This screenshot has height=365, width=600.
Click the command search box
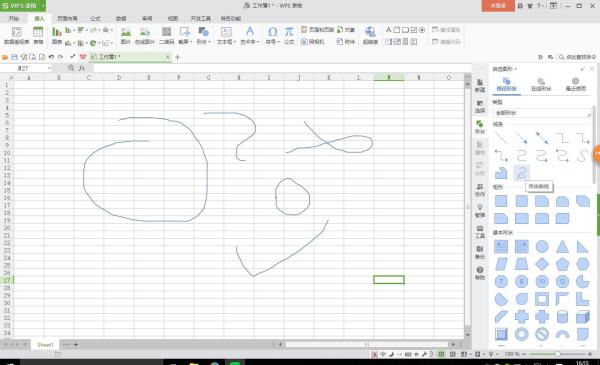tap(577, 57)
